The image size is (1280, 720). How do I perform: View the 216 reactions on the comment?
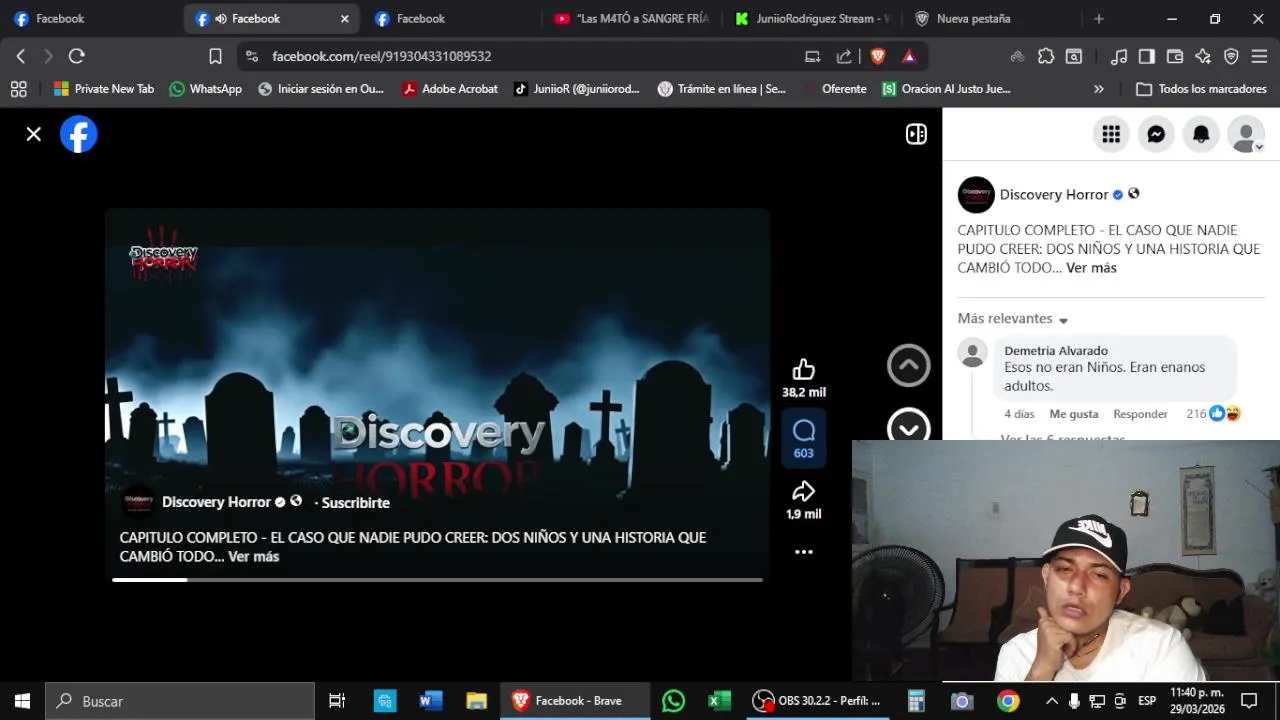(1213, 414)
